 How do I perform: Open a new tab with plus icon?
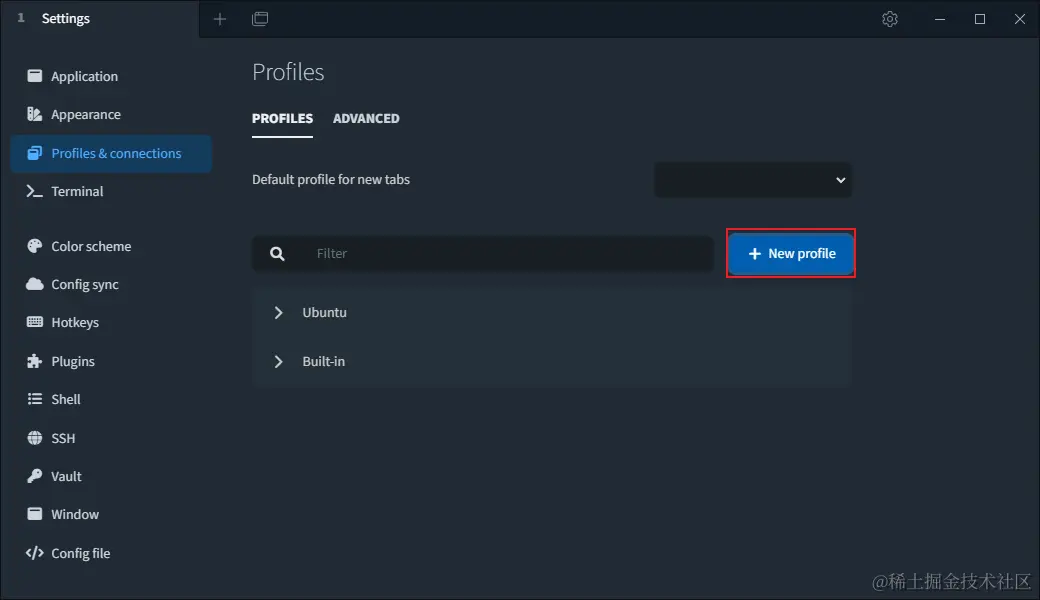tap(220, 19)
